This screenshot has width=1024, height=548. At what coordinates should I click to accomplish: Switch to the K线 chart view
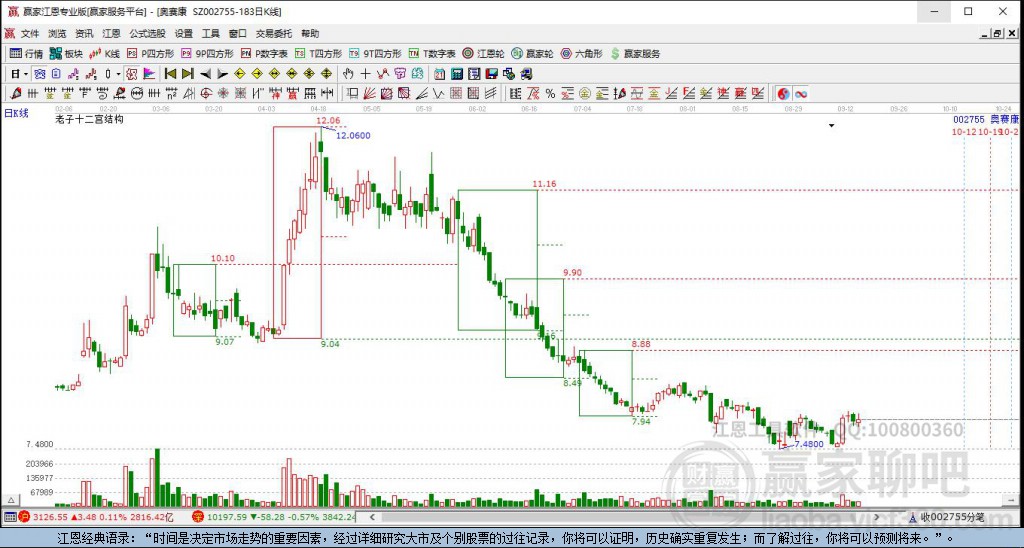[x=104, y=54]
